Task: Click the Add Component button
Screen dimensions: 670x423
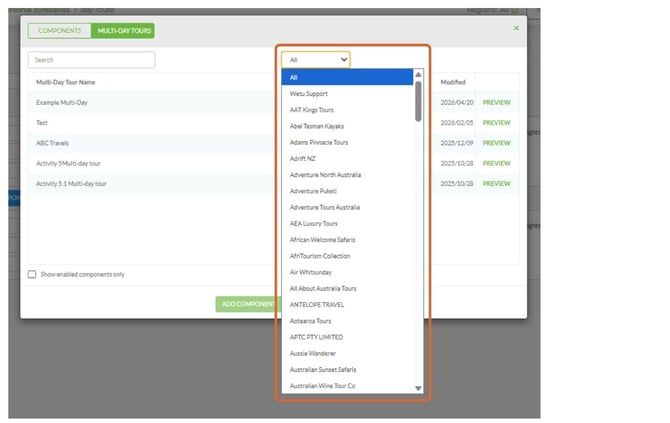Action: [x=248, y=304]
